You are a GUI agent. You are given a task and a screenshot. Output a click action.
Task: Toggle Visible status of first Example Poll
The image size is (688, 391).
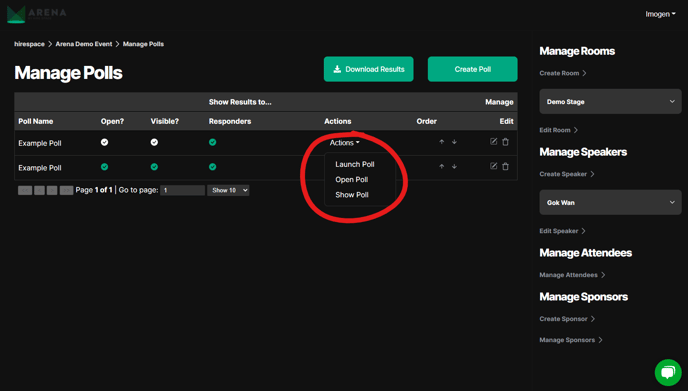(x=154, y=142)
